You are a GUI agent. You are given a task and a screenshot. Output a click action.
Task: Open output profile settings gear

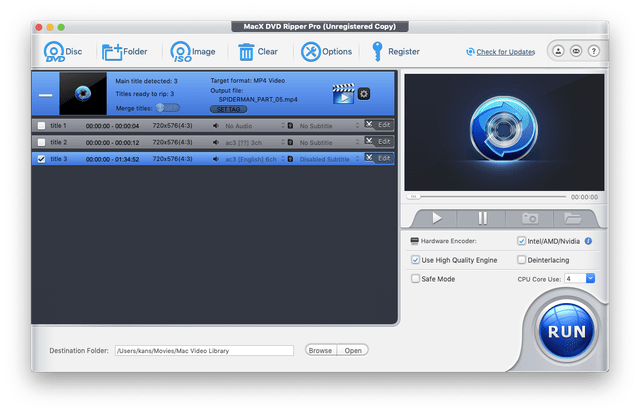pyautogui.click(x=364, y=94)
